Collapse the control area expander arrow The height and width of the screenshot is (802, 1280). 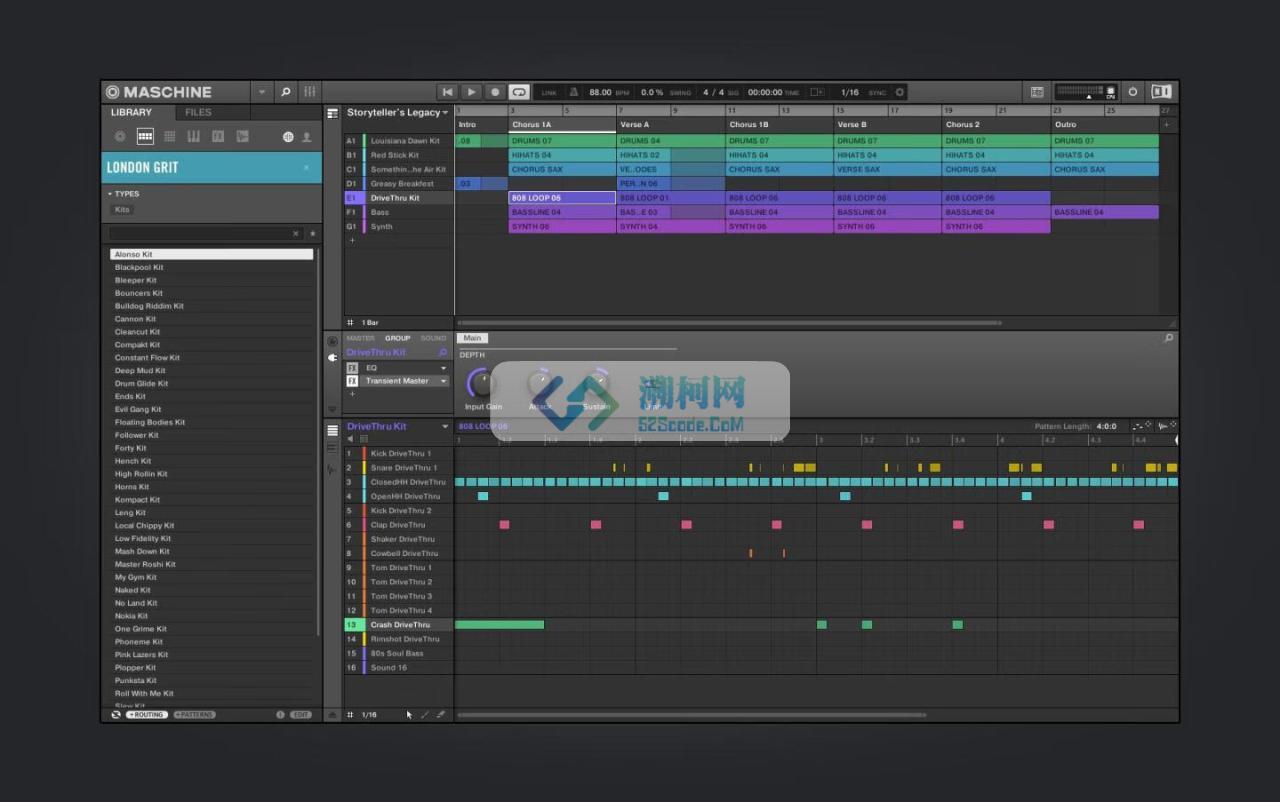(333, 409)
